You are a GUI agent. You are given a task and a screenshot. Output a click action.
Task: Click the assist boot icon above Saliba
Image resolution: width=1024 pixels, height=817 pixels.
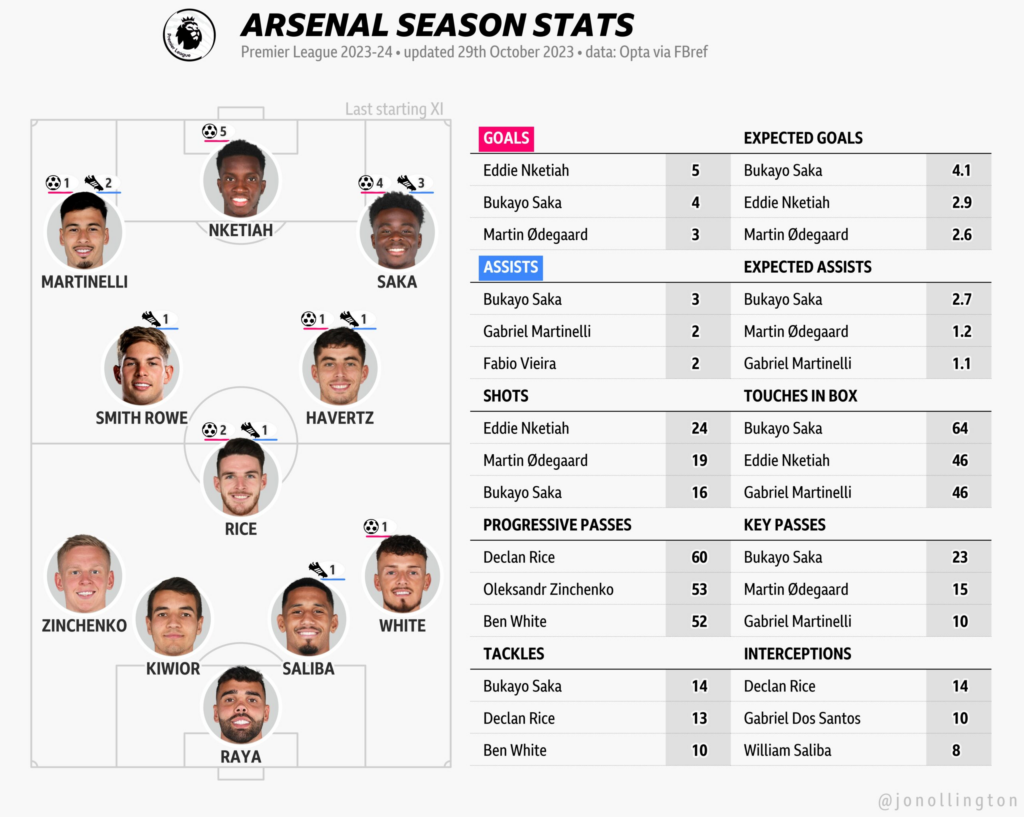click(x=318, y=569)
